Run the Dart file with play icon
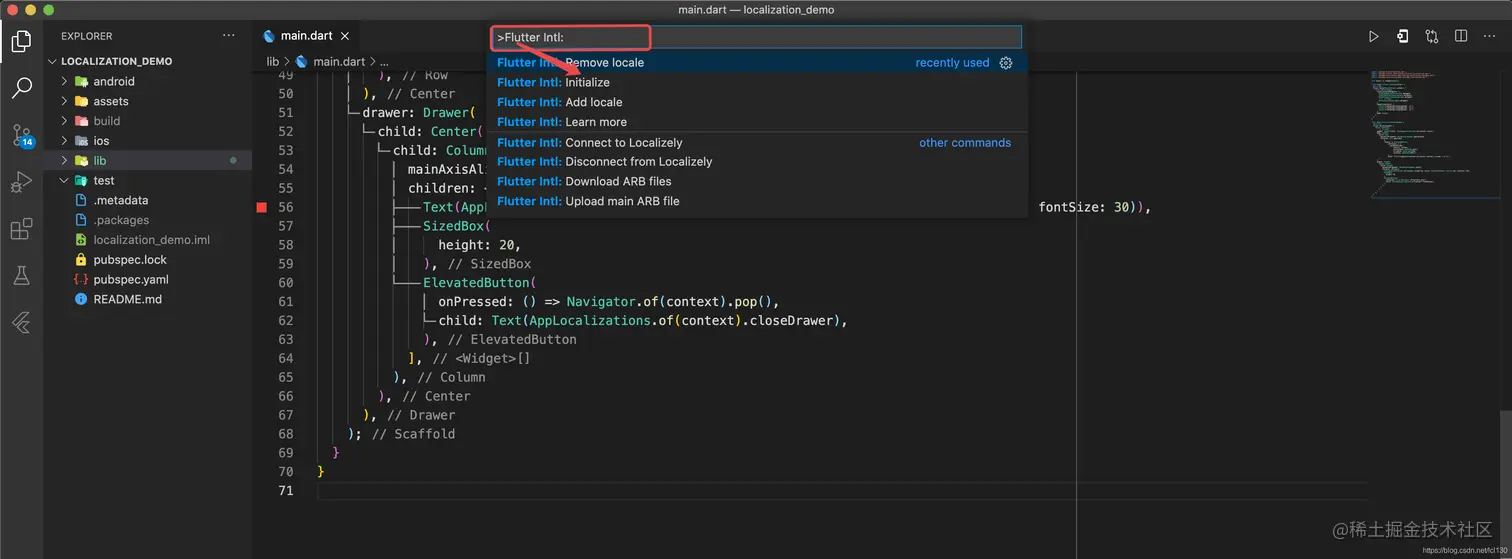The width and height of the screenshot is (1512, 559). tap(1373, 36)
